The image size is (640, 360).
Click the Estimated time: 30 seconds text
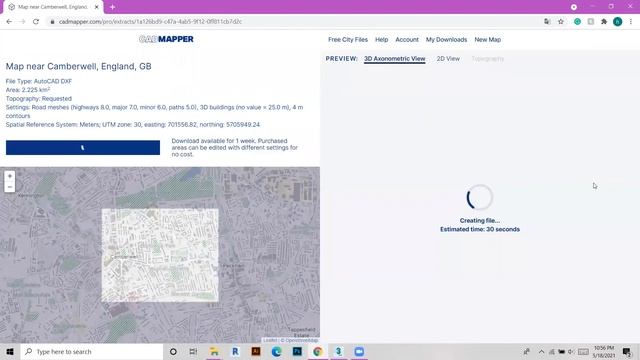(480, 229)
